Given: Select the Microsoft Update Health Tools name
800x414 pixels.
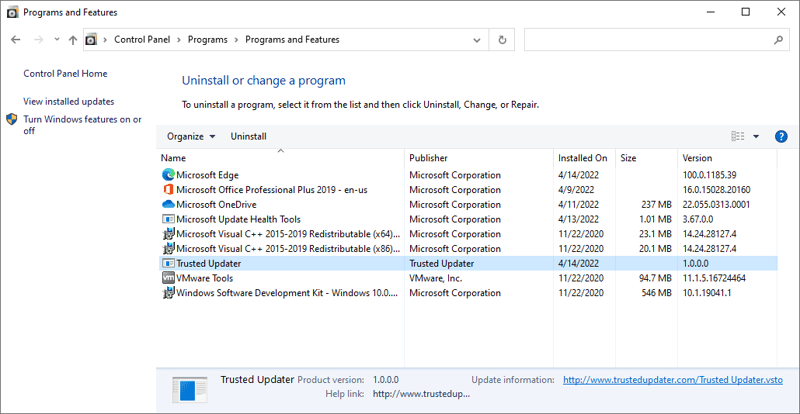Looking at the screenshot, I should (x=238, y=220).
